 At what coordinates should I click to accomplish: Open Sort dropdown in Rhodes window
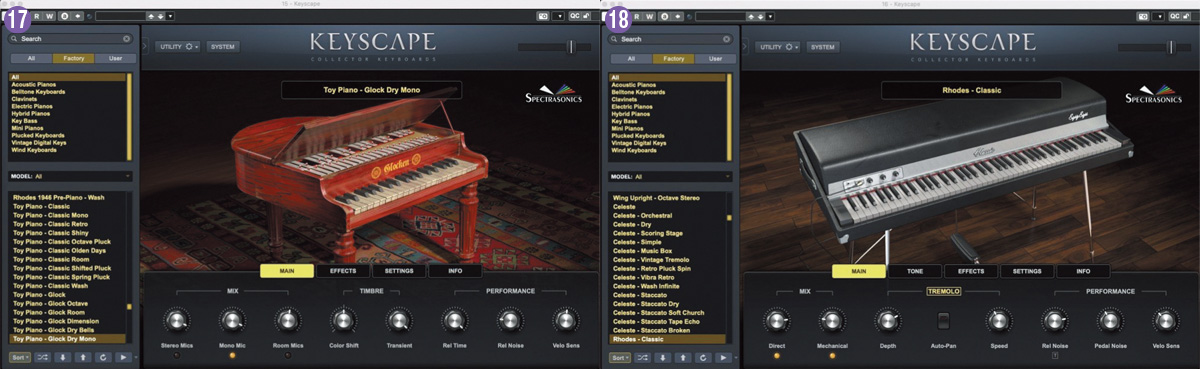pyautogui.click(x=621, y=357)
